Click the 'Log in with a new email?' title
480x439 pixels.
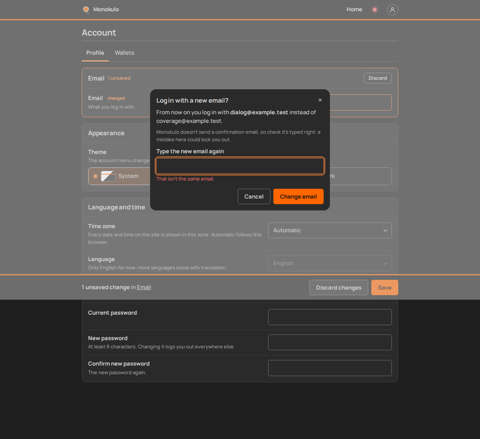[192, 100]
